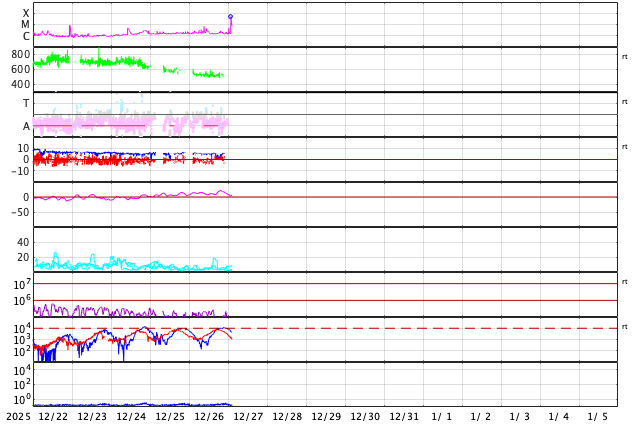Select the 1/ 5 date on the time axis
634x424 pixels.
[597, 416]
